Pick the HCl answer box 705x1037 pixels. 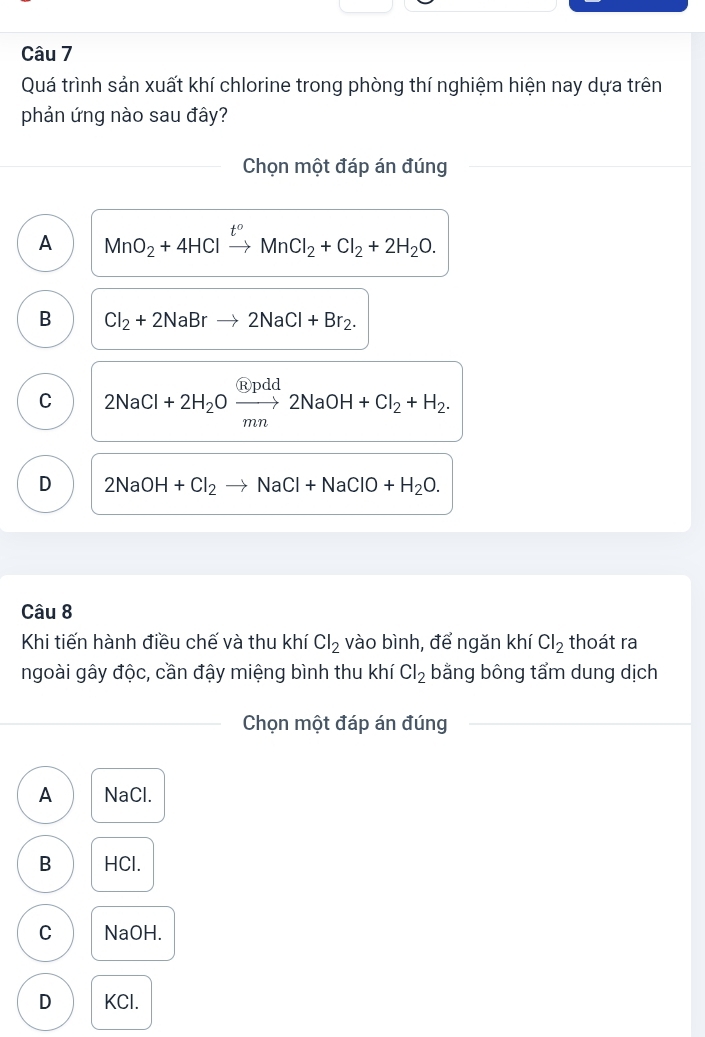point(123,864)
